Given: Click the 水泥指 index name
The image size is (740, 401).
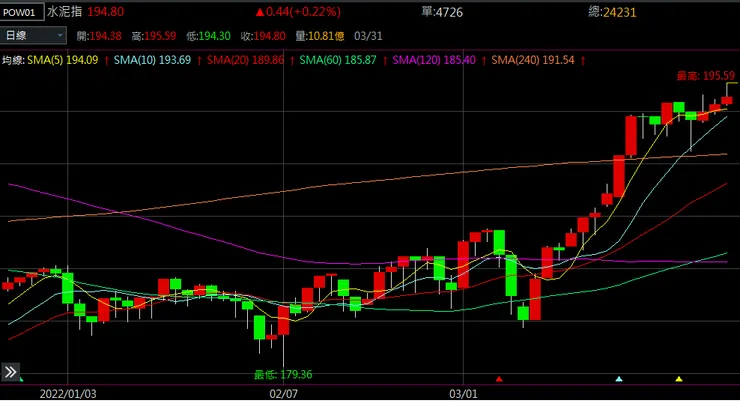Looking at the screenshot, I should 65,12.
